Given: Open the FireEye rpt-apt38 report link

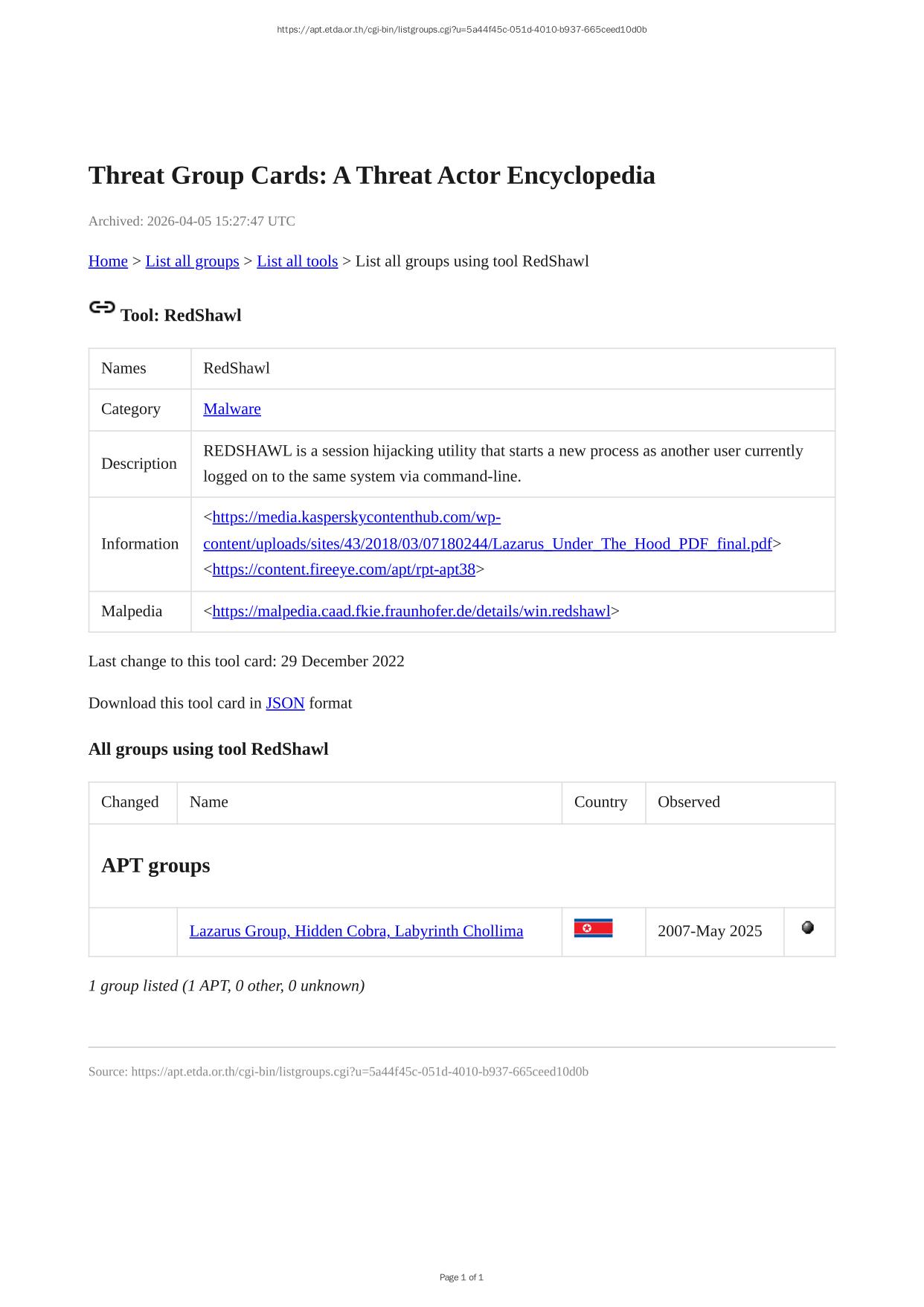Looking at the screenshot, I should tap(344, 570).
